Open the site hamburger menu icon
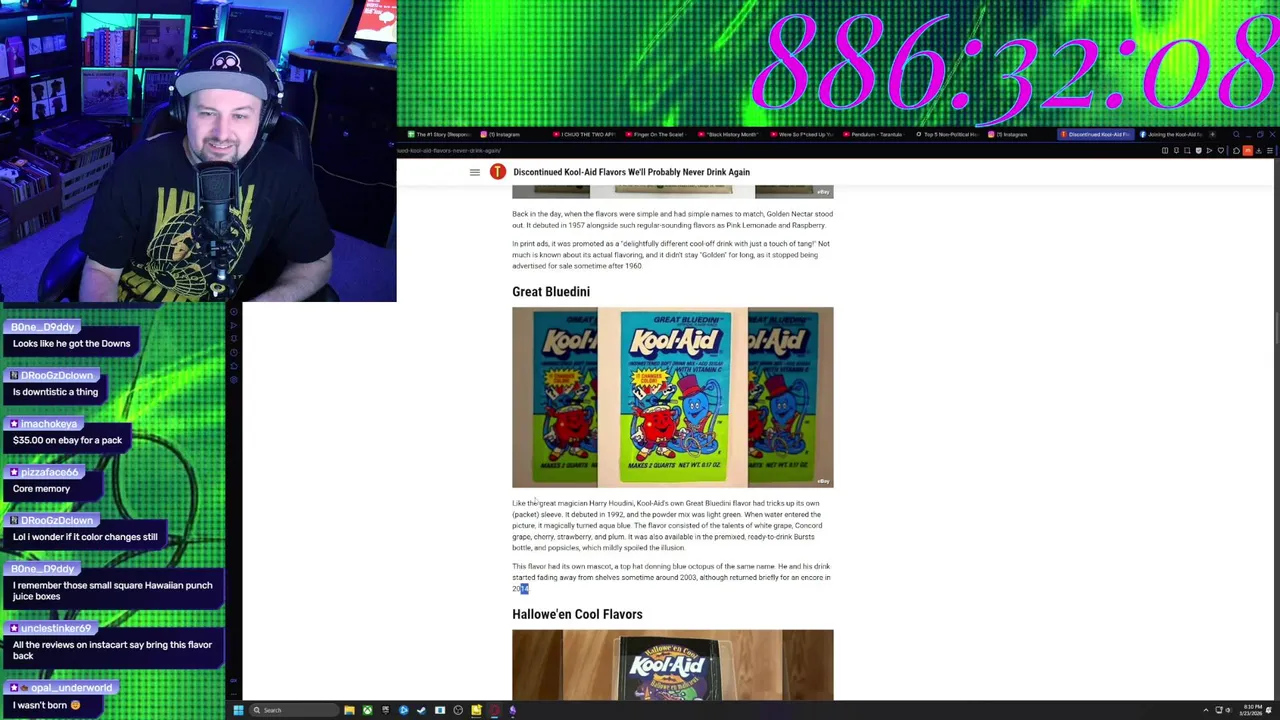The width and height of the screenshot is (1280, 720). click(475, 172)
